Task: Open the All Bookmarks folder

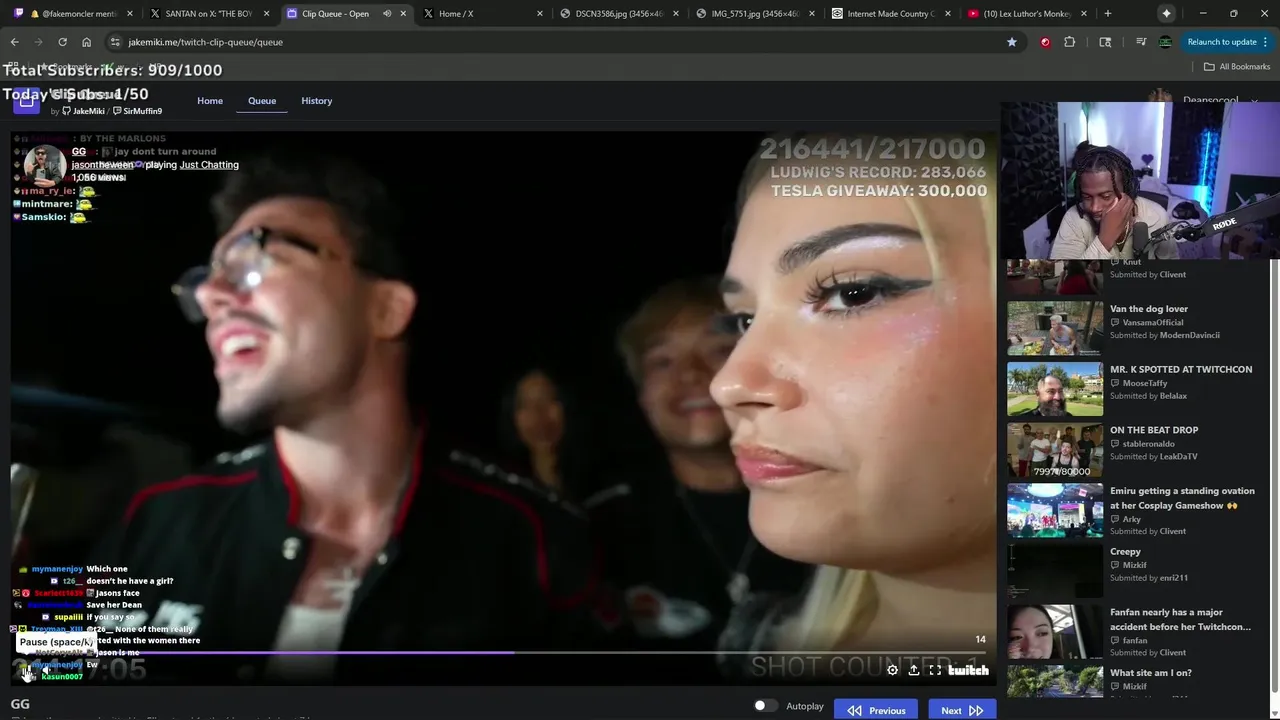Action: coord(1237,67)
